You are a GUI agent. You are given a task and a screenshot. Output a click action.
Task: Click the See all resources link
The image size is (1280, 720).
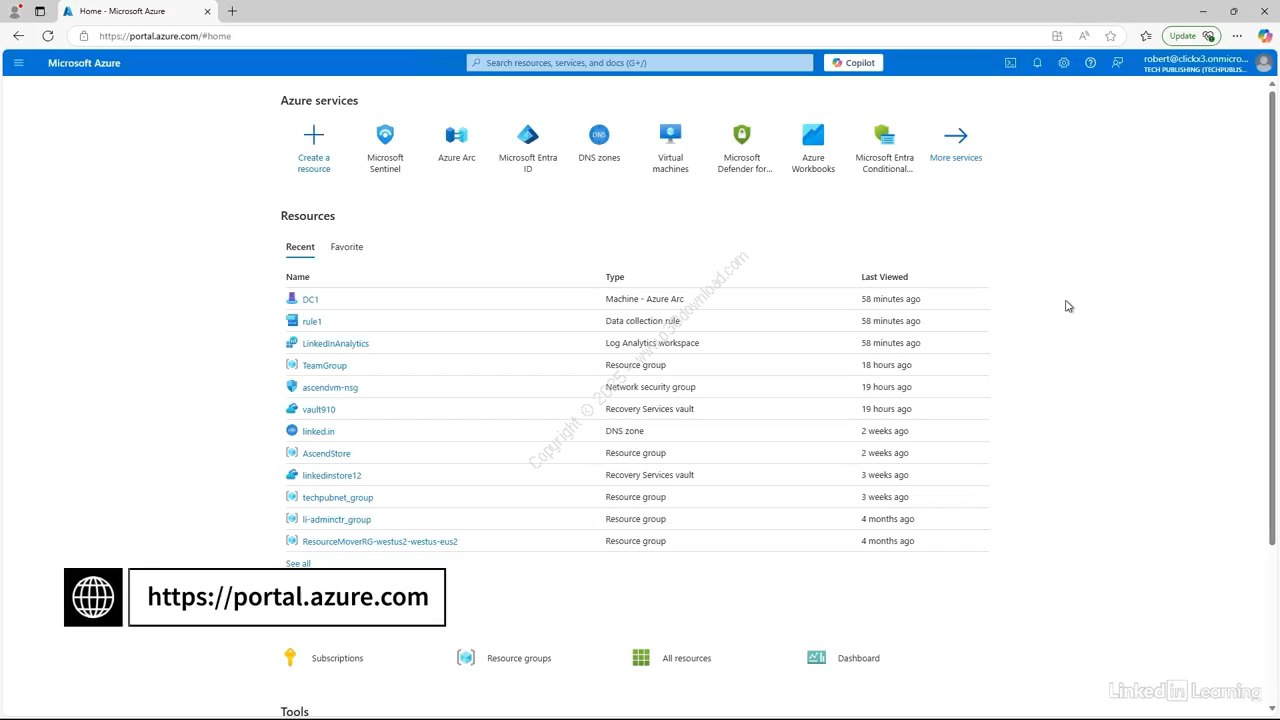(298, 563)
